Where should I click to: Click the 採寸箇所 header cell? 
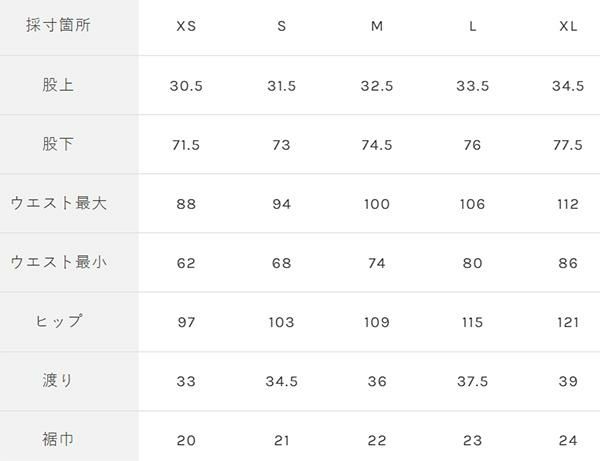pos(57,26)
